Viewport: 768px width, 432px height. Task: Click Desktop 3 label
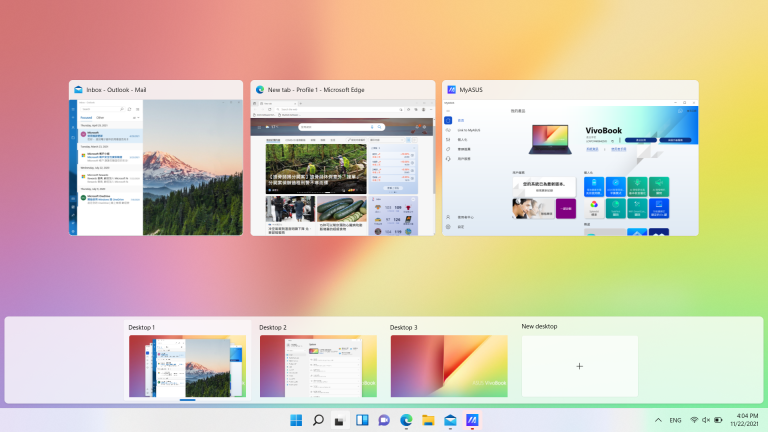pos(404,327)
